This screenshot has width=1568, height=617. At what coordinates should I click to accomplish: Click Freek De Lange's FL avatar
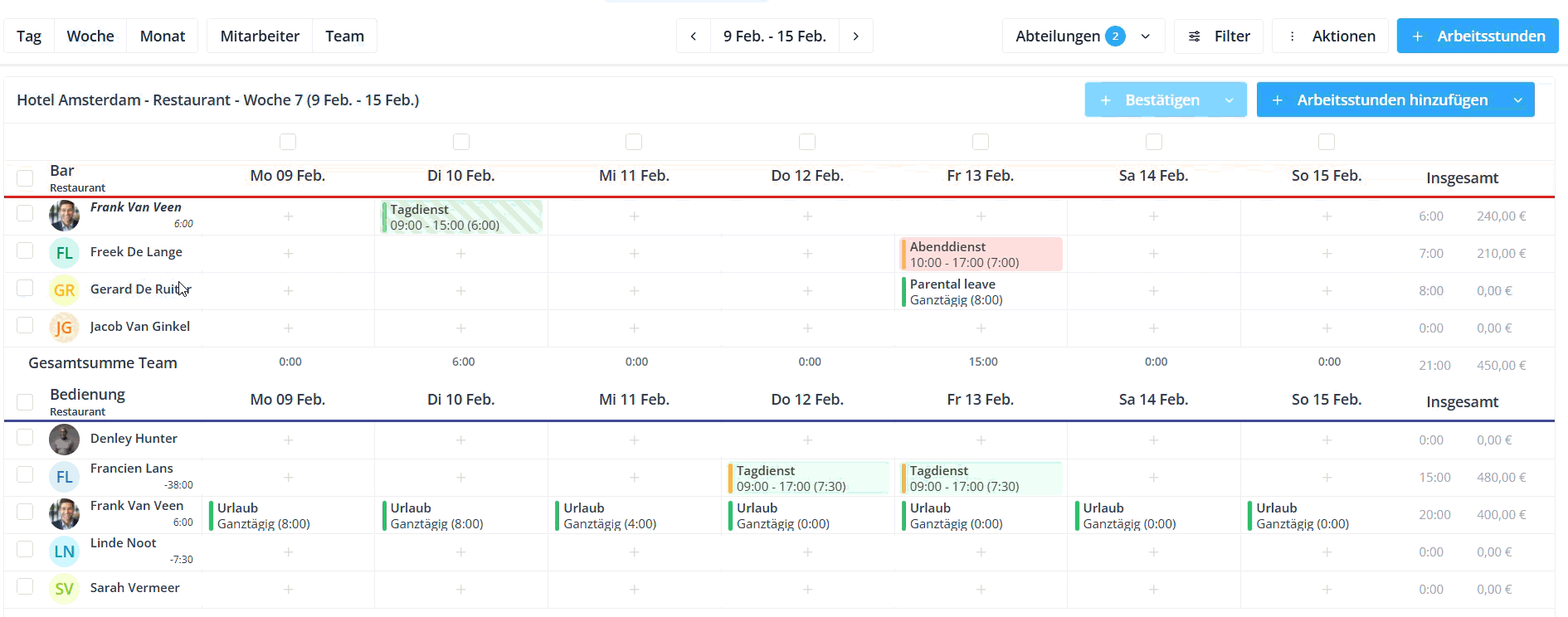64,253
